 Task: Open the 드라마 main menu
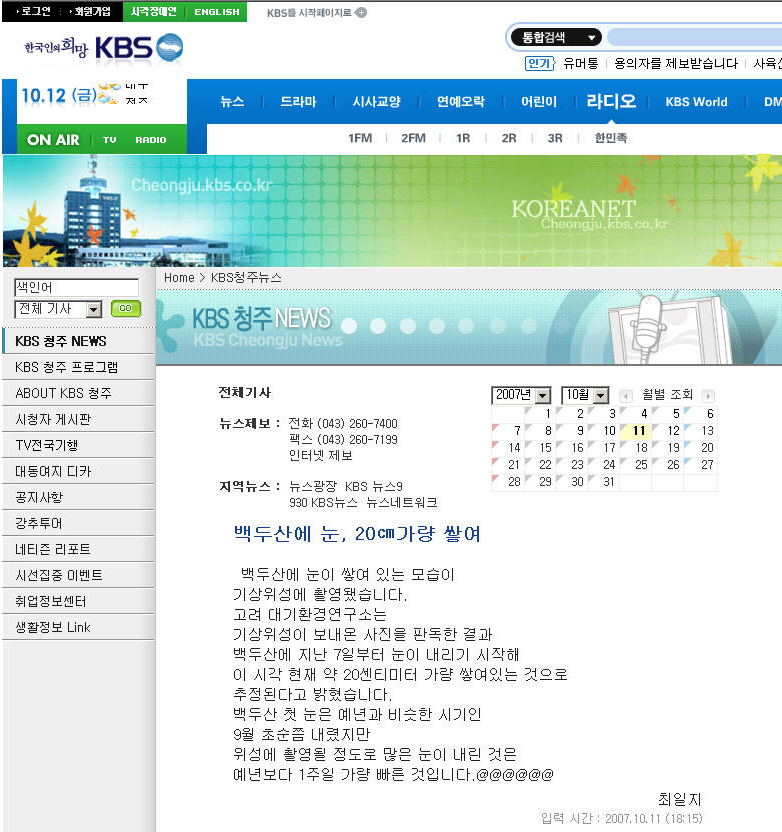298,101
